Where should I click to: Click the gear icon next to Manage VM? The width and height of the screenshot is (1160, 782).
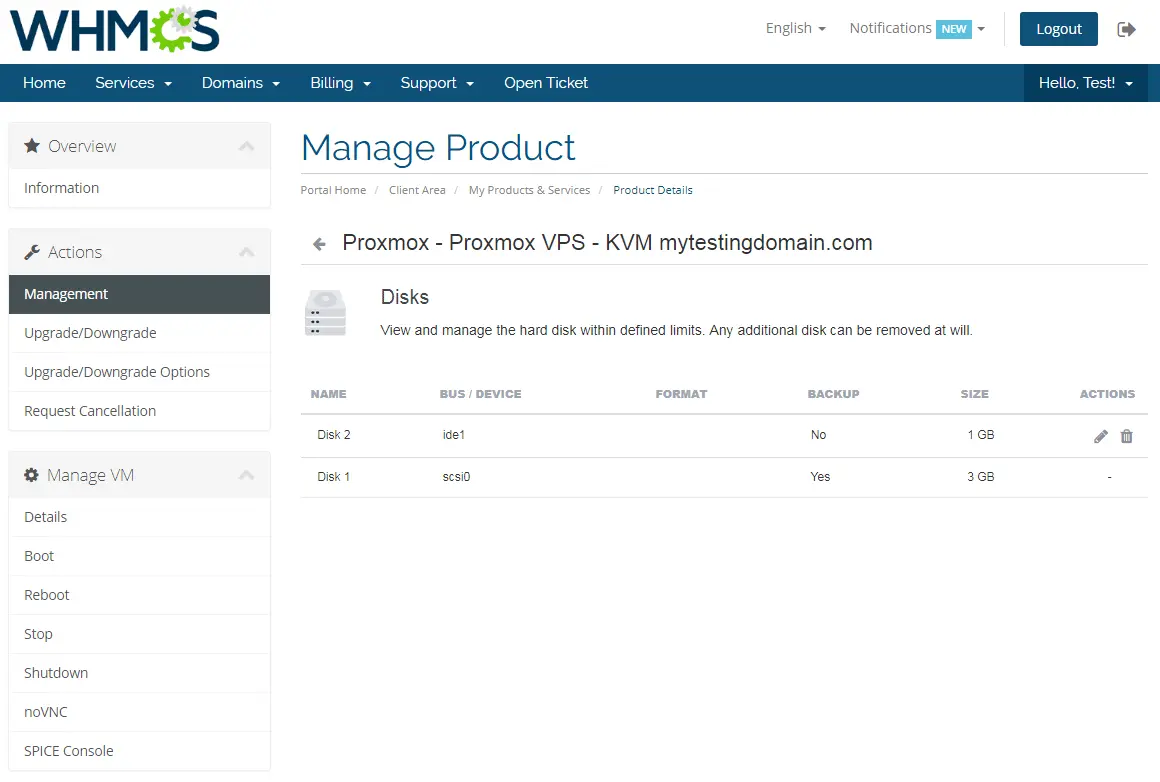point(31,475)
